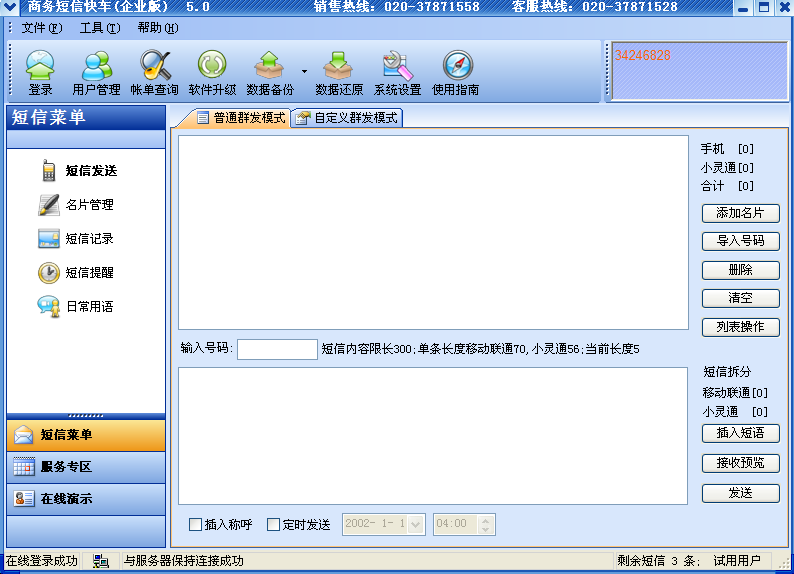
Task: Enable the 插入称呼 checkbox
Action: coord(195,524)
